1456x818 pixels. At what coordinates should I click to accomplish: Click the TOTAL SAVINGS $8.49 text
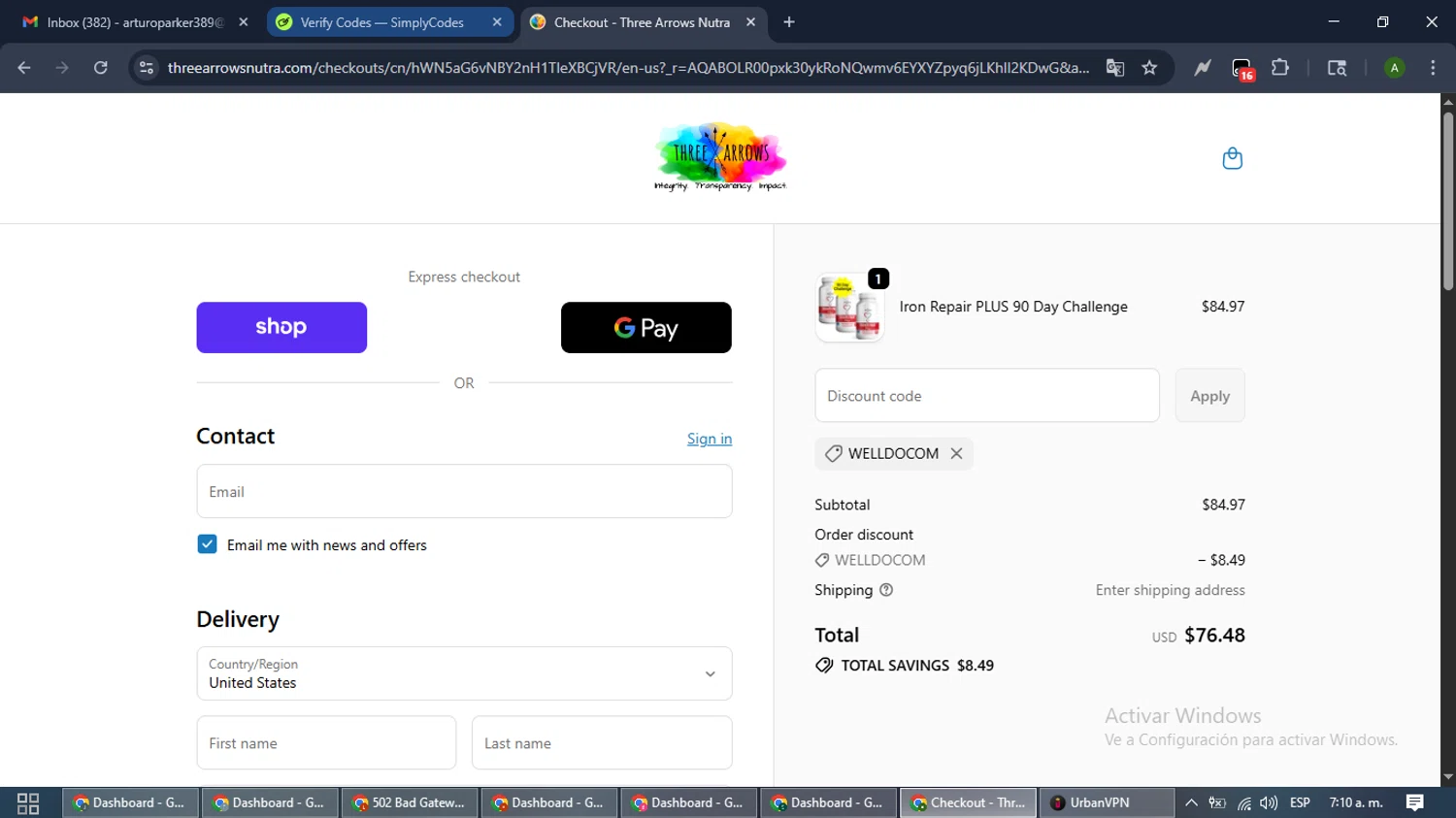[917, 666]
